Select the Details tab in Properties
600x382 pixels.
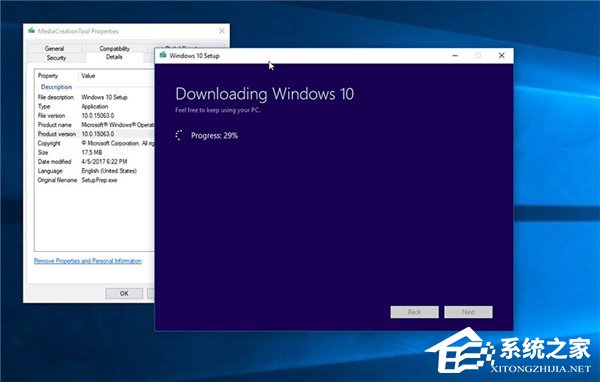(114, 57)
